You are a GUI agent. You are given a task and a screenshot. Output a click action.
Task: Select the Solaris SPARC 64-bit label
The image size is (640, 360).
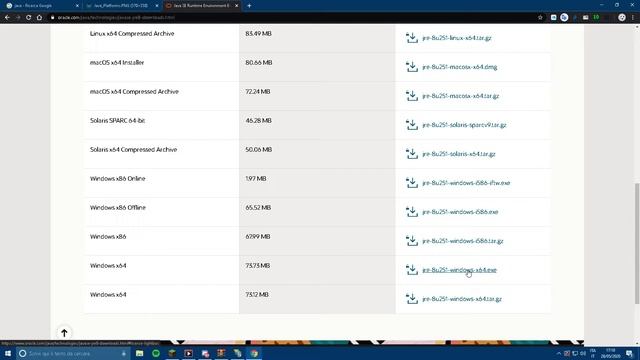click(118, 120)
